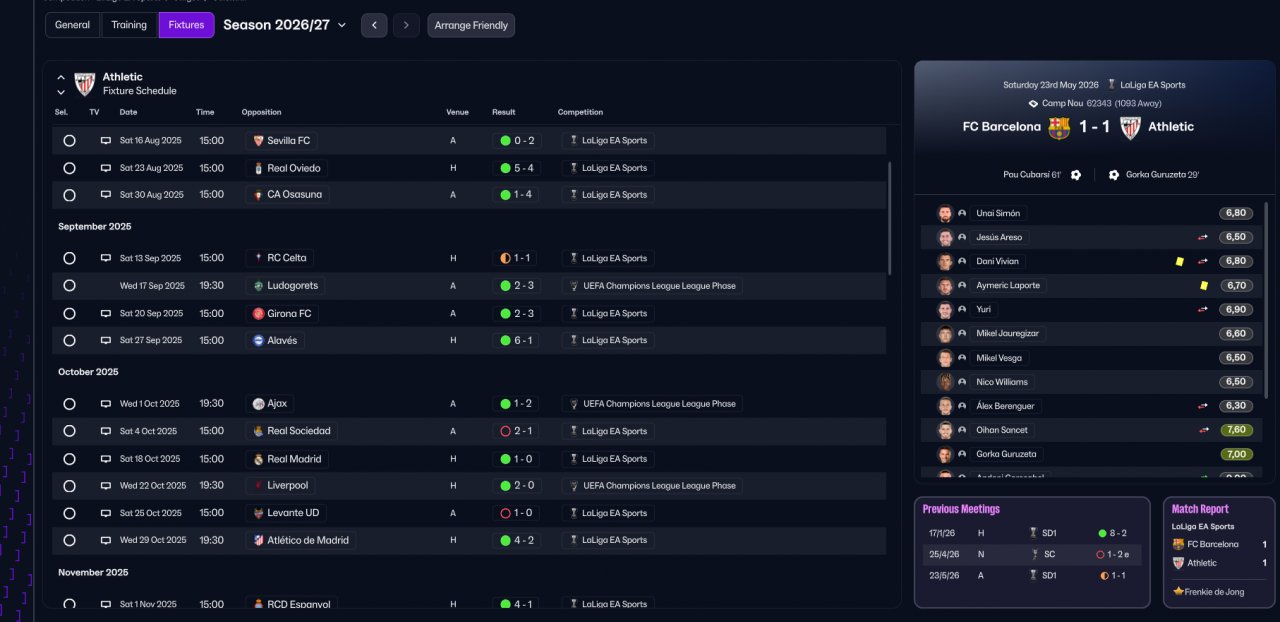Click the Ajax club badge icon

pyautogui.click(x=258, y=404)
